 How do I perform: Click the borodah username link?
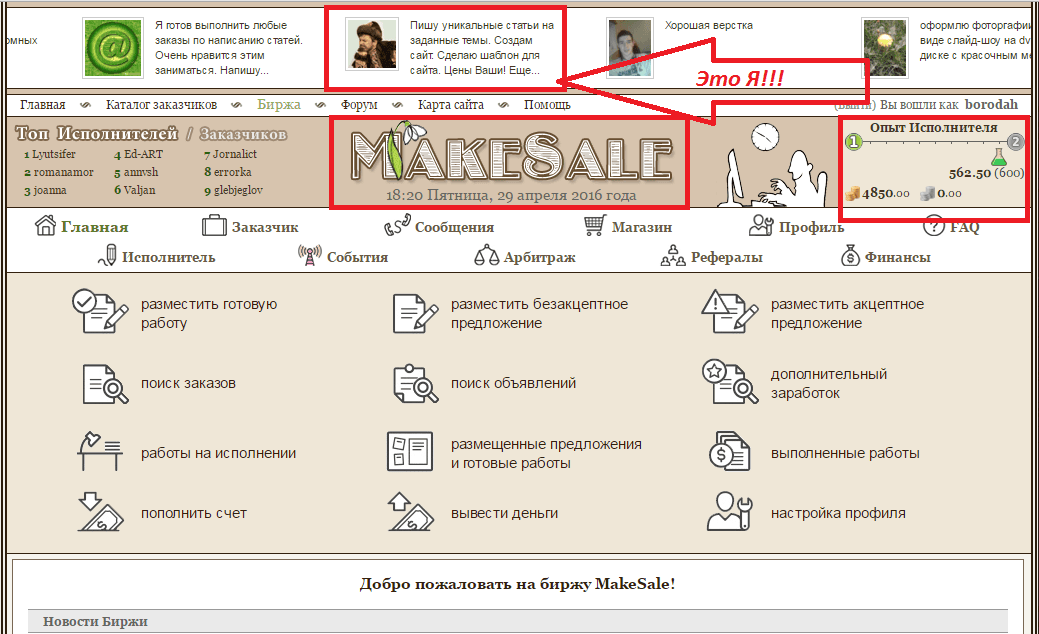[991, 105]
